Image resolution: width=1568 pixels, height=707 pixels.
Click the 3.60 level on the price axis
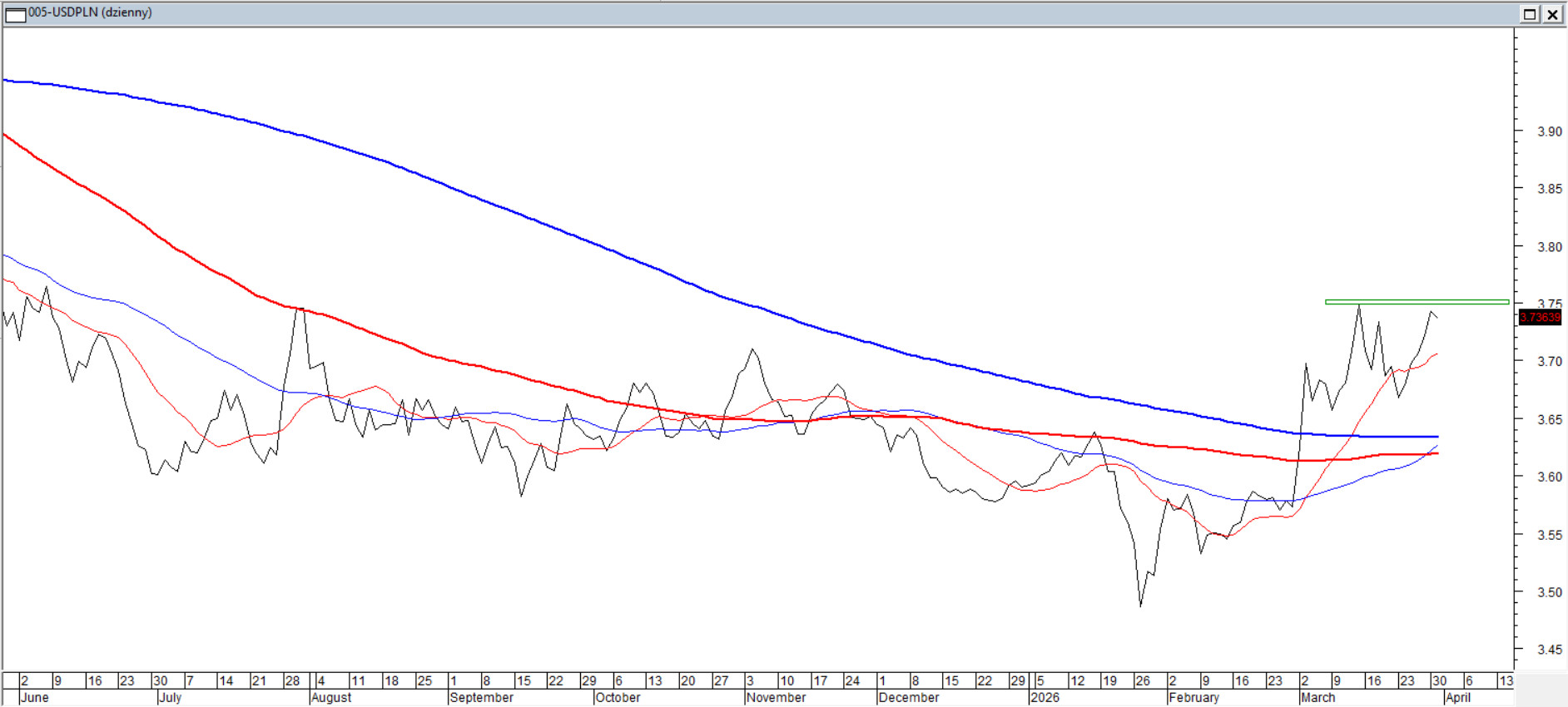1549,477
